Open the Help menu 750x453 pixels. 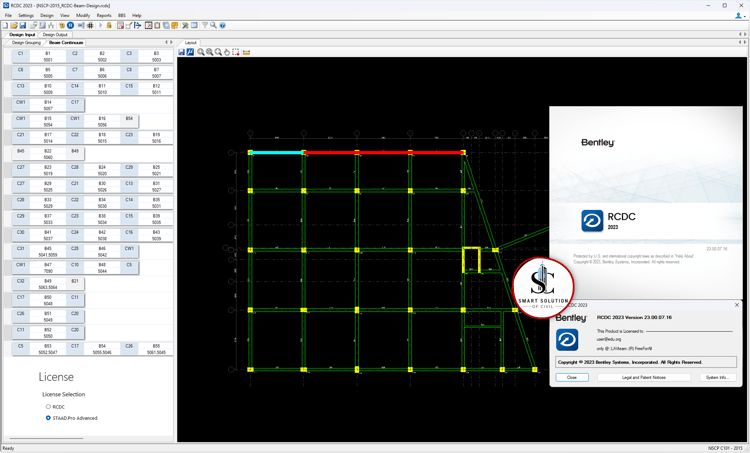pos(137,15)
